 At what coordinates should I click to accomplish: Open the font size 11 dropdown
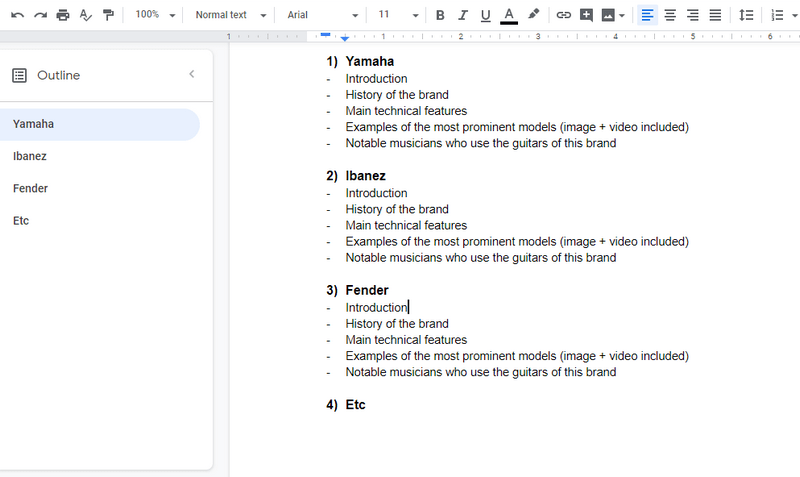398,15
